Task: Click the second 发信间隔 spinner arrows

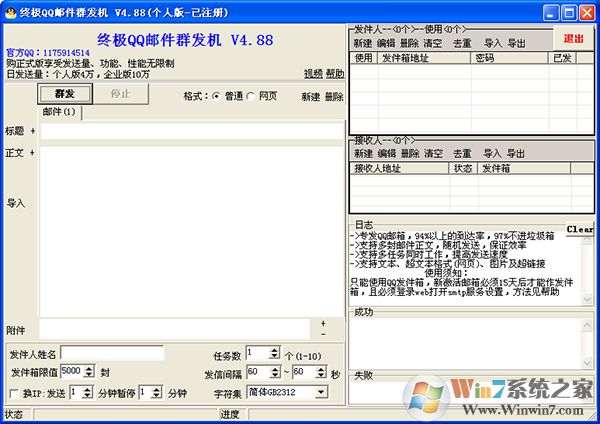Action: pyautogui.click(x=321, y=372)
